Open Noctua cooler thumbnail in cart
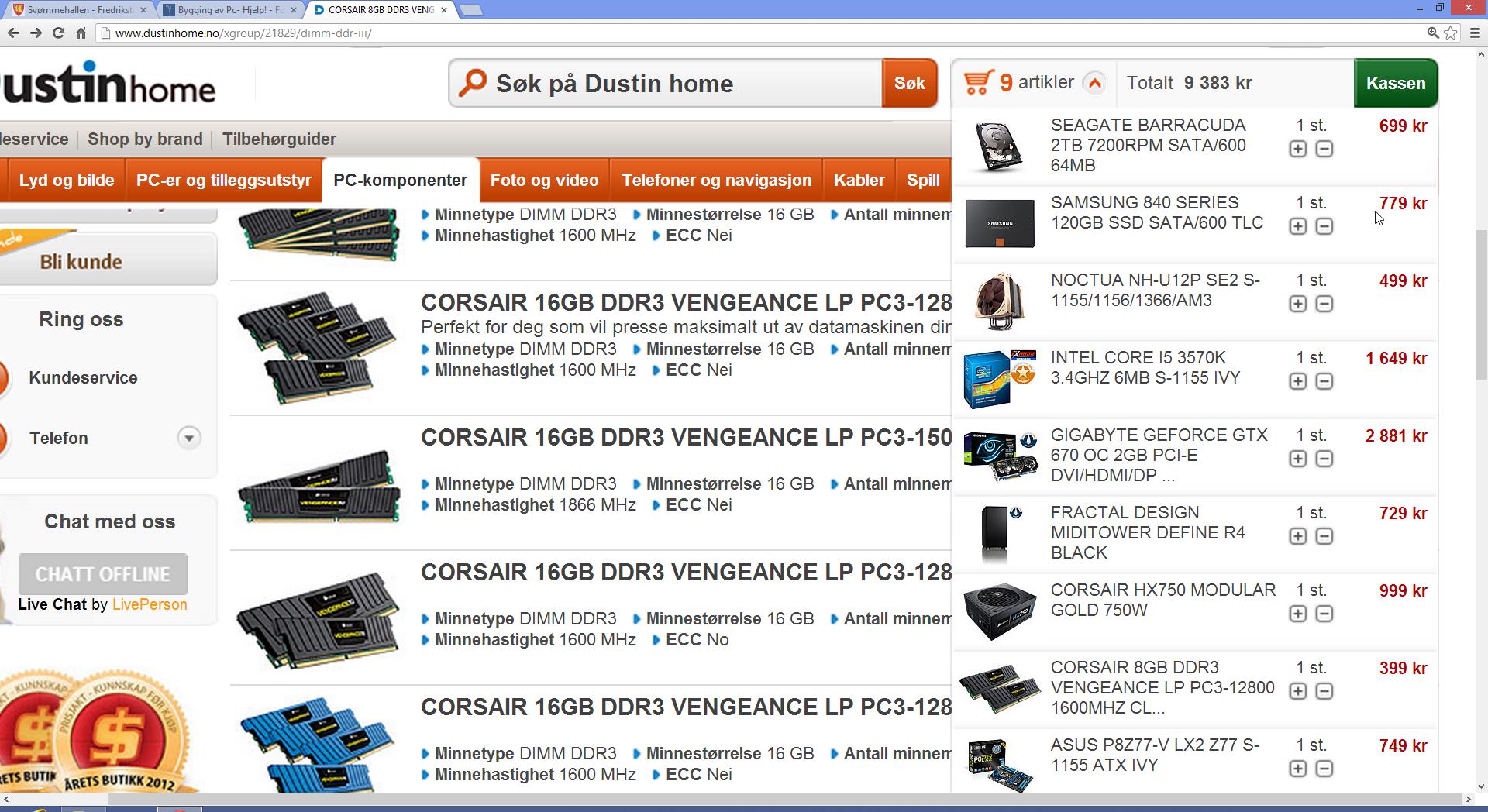 pos(1000,301)
